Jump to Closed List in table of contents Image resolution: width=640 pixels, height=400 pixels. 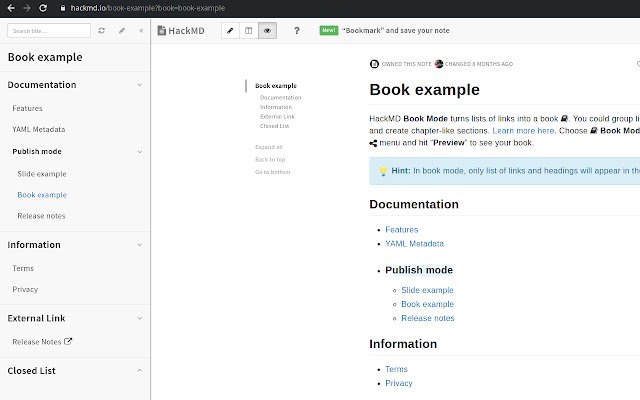pos(274,126)
